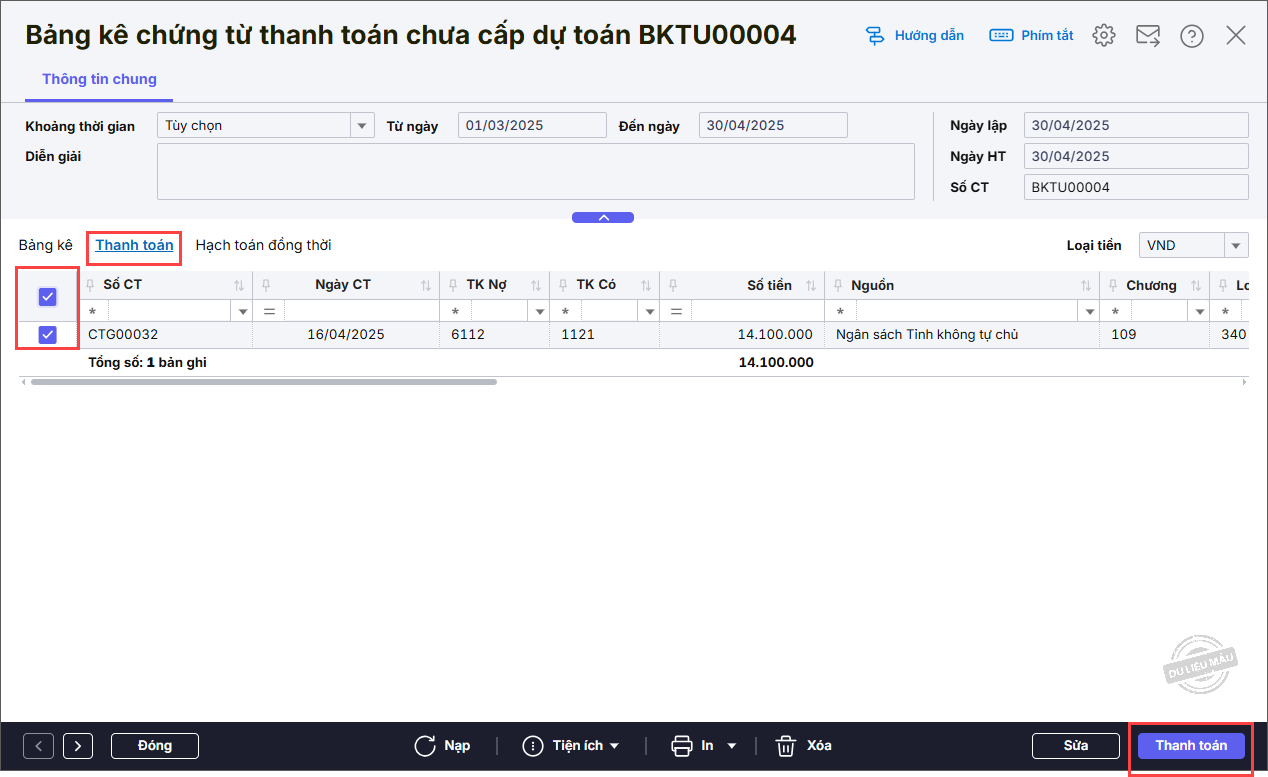
Task: Select row amount cell 14.100.000
Action: [742, 335]
